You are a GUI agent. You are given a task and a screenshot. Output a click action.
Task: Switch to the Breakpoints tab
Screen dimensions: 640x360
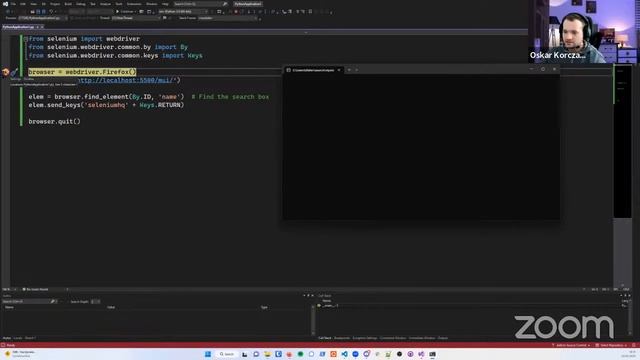click(x=342, y=338)
